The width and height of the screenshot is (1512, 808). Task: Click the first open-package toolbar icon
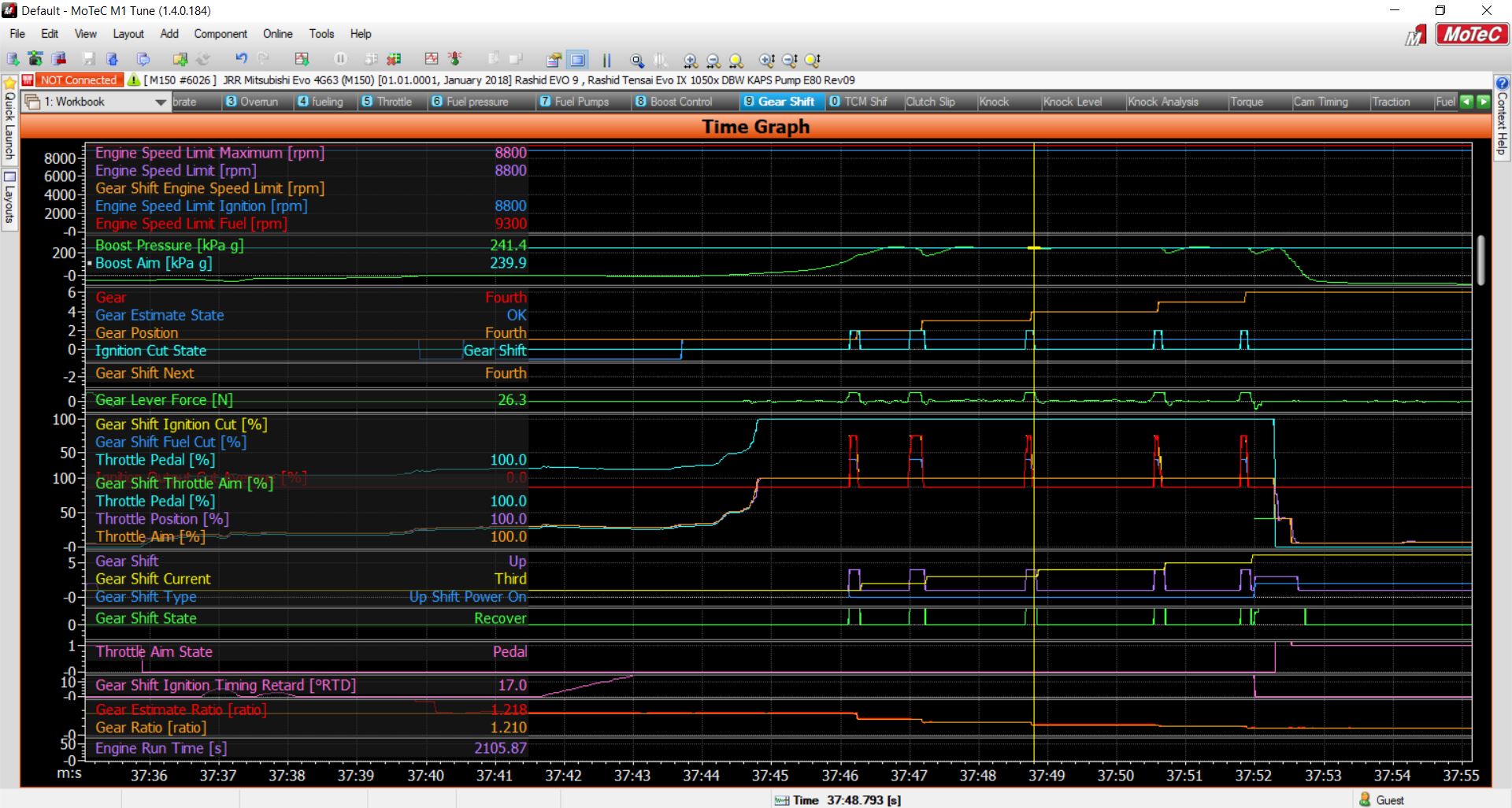click(x=13, y=59)
